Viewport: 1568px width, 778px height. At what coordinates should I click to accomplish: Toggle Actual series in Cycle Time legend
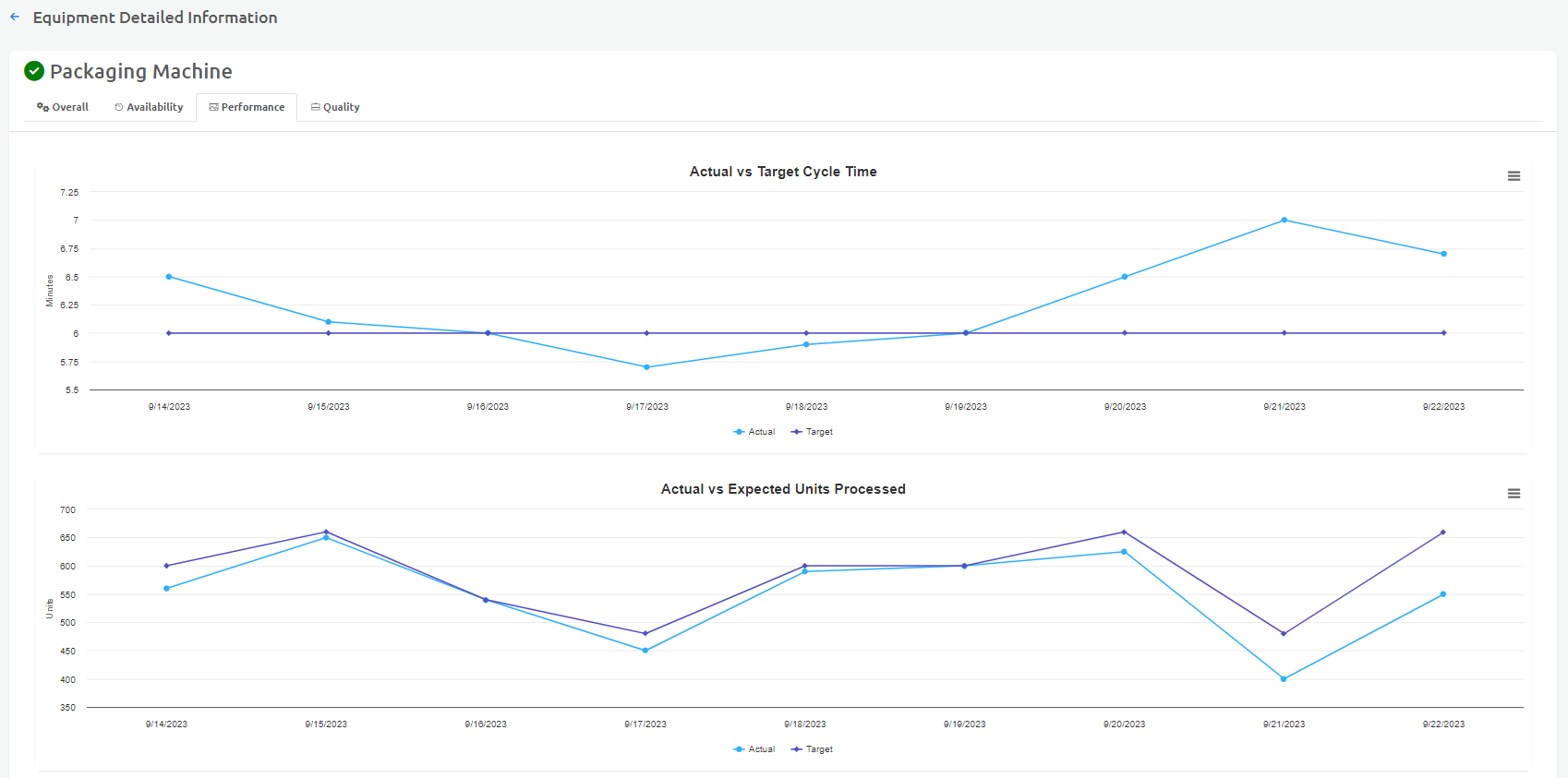click(x=754, y=432)
